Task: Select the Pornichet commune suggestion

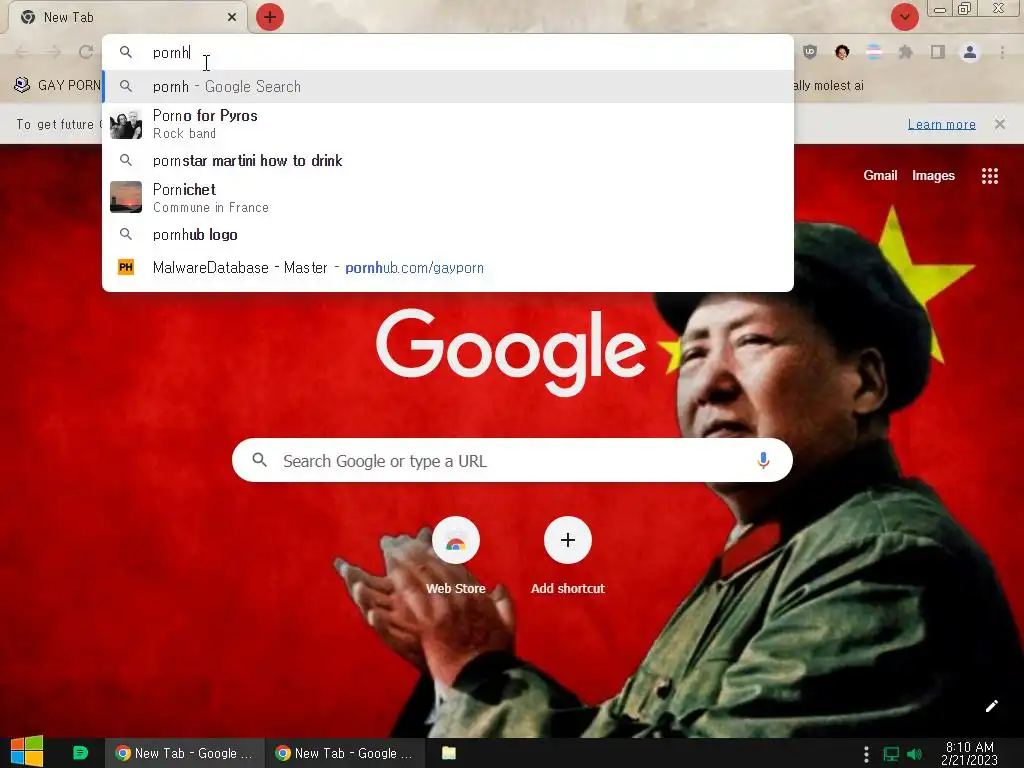Action: click(x=448, y=197)
